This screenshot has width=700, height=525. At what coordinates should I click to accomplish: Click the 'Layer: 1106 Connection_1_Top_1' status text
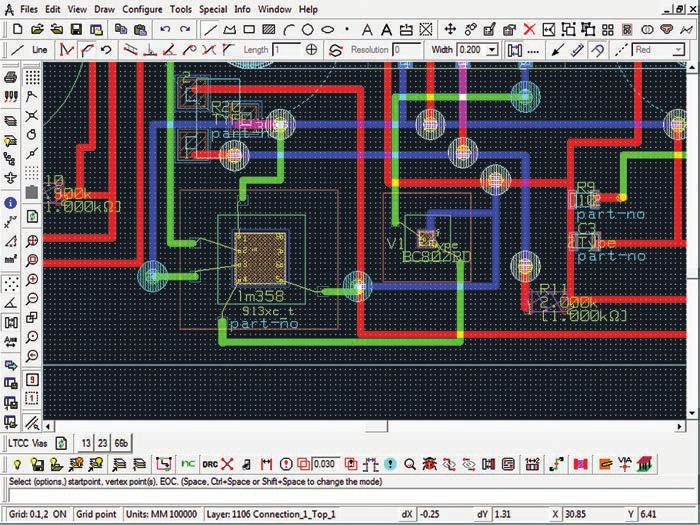(271, 514)
